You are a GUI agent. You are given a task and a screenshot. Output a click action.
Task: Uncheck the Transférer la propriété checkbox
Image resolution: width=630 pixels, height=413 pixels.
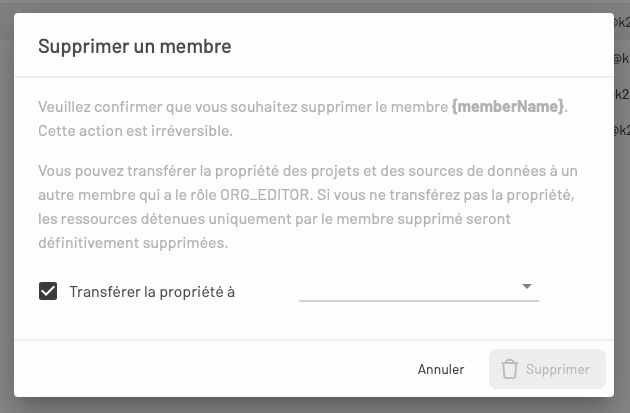click(x=47, y=292)
